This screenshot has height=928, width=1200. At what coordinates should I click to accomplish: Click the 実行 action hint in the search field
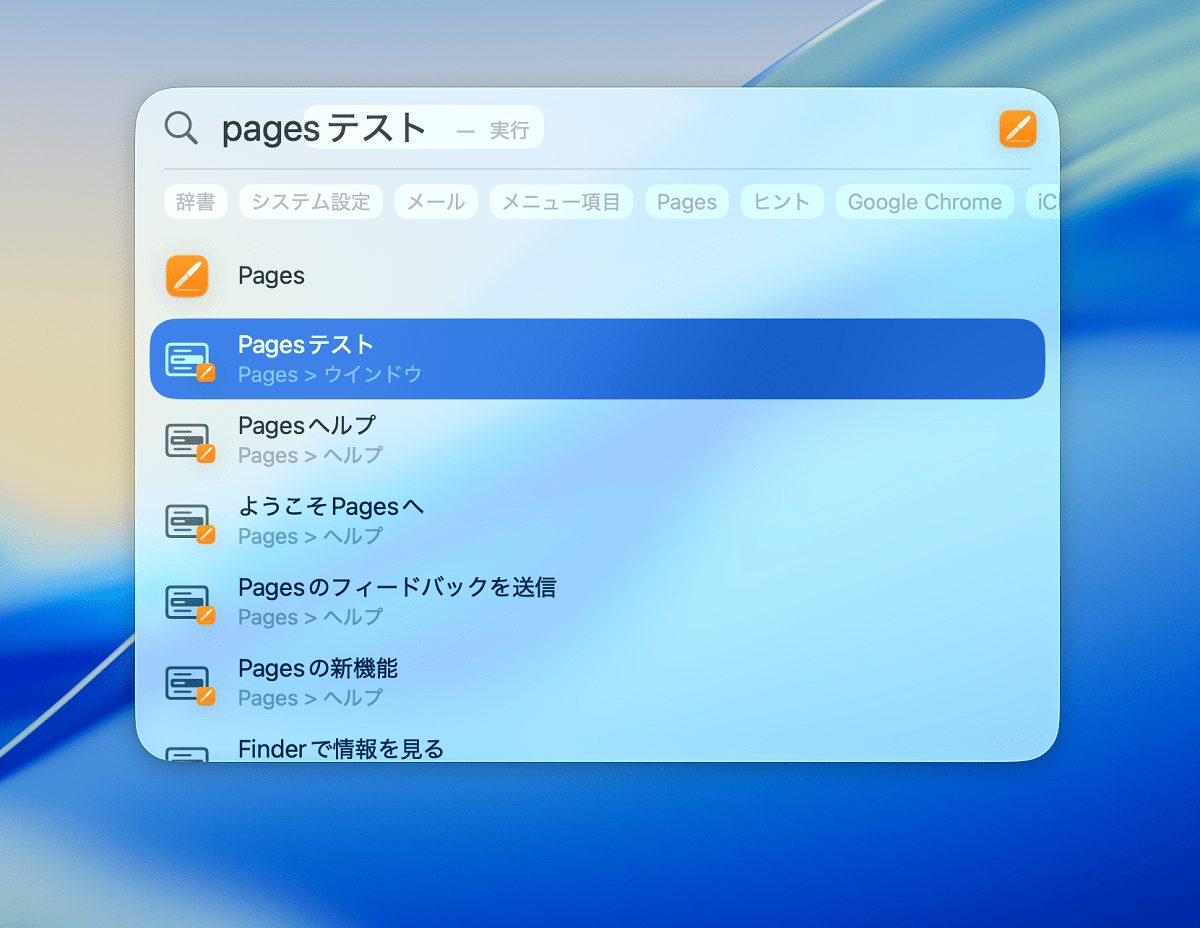(509, 130)
